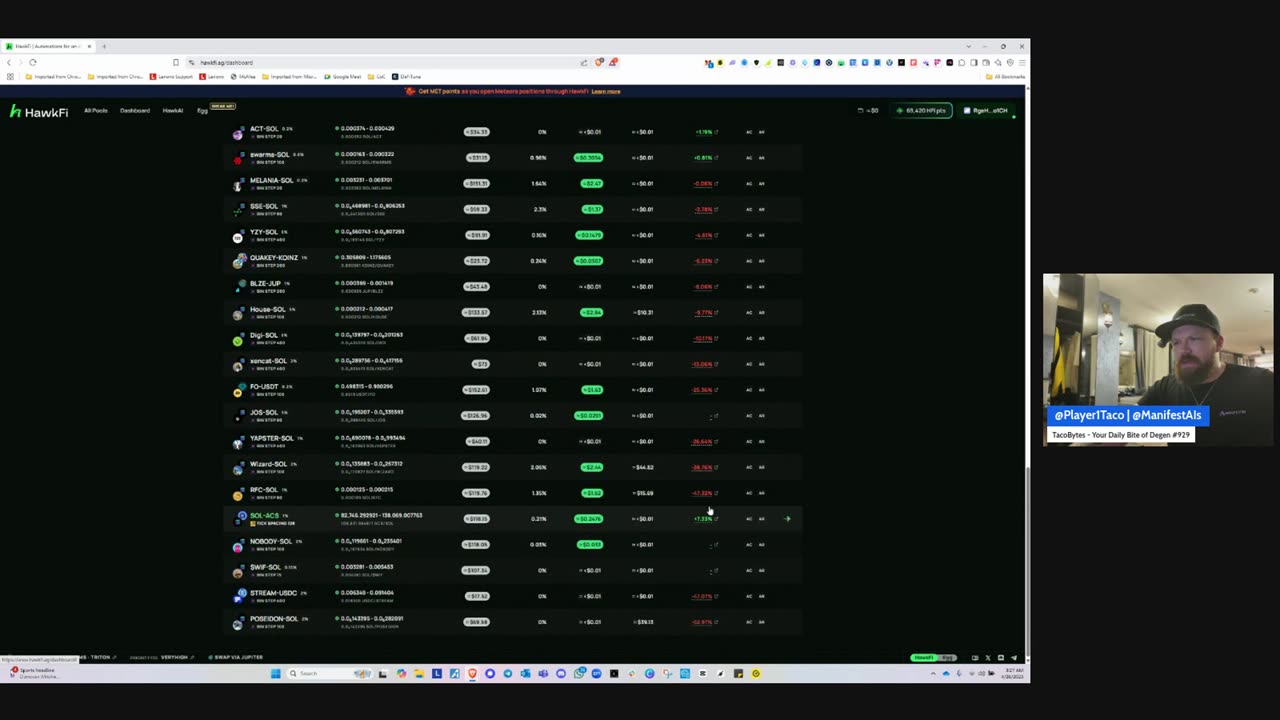Click SWAP VIA JUPITER in bottom status bar

pos(237,657)
